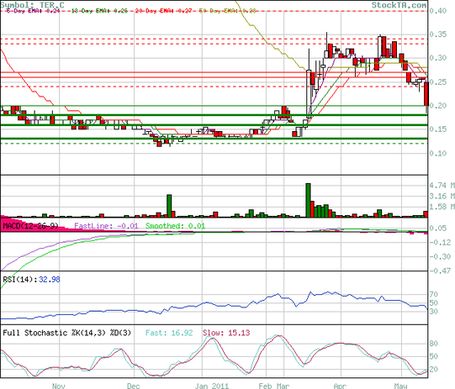
Task: Click the 0.15 price axis label
Action: click(438, 129)
